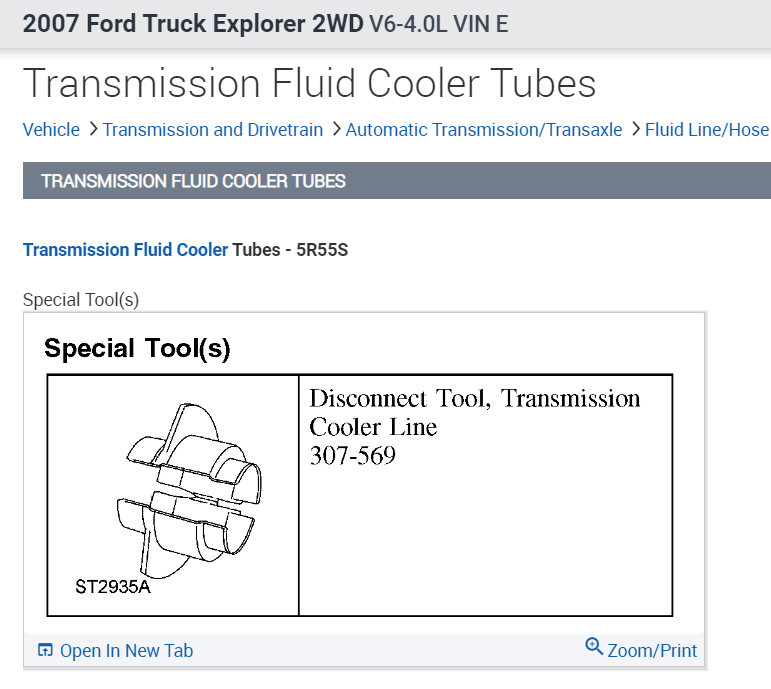Click chevron before Fluid Line/Hose breadcrumb
Image resolution: width=771 pixels, height=689 pixels.
click(x=634, y=129)
